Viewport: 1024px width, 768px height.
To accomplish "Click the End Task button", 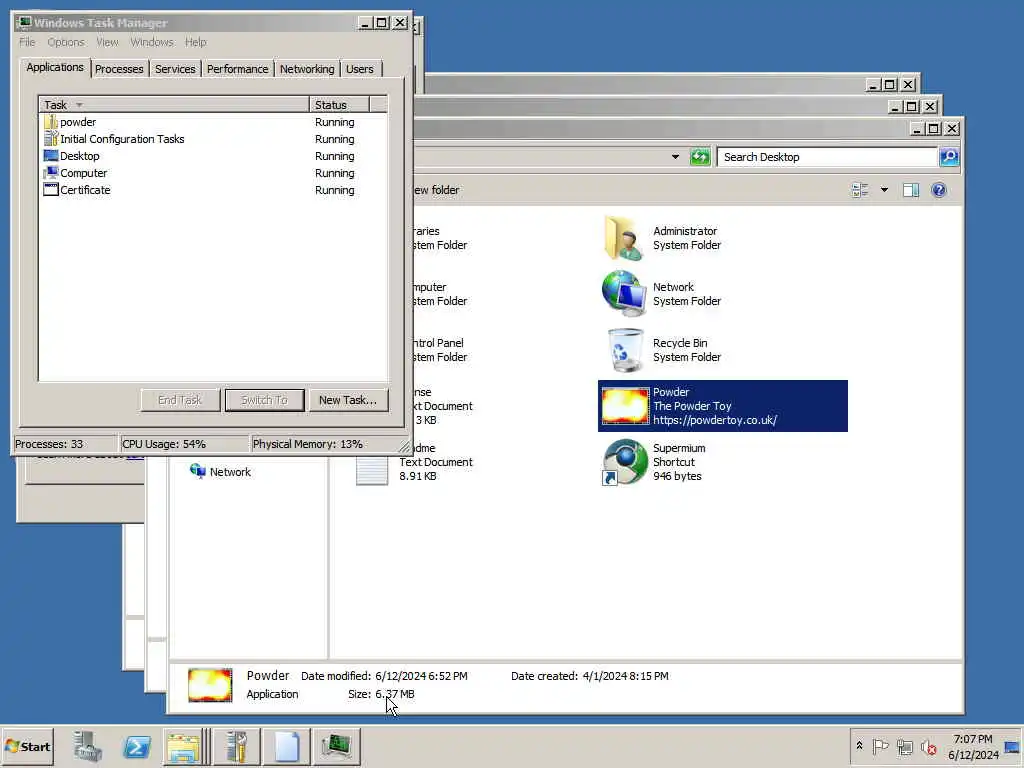I will pos(180,400).
